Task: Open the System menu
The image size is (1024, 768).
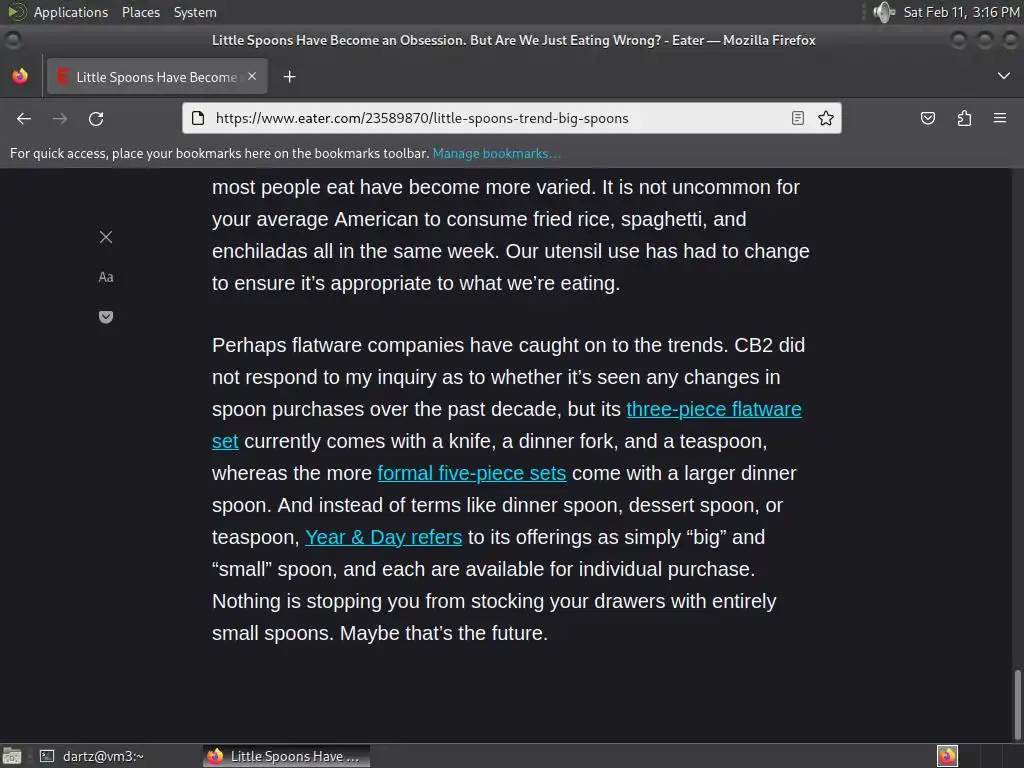Action: (x=195, y=12)
